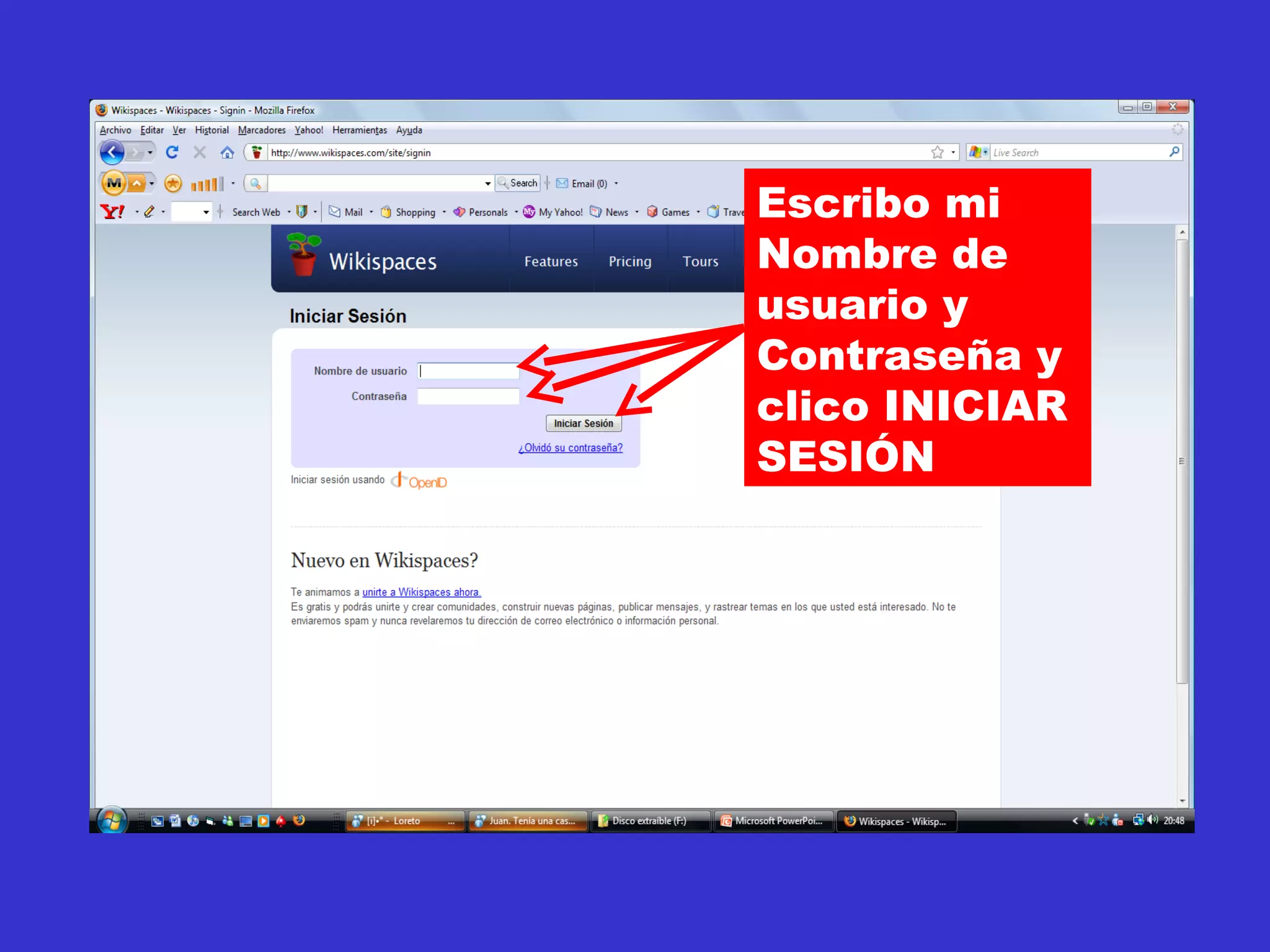
Task: Click the Stop loading X icon
Action: (199, 152)
